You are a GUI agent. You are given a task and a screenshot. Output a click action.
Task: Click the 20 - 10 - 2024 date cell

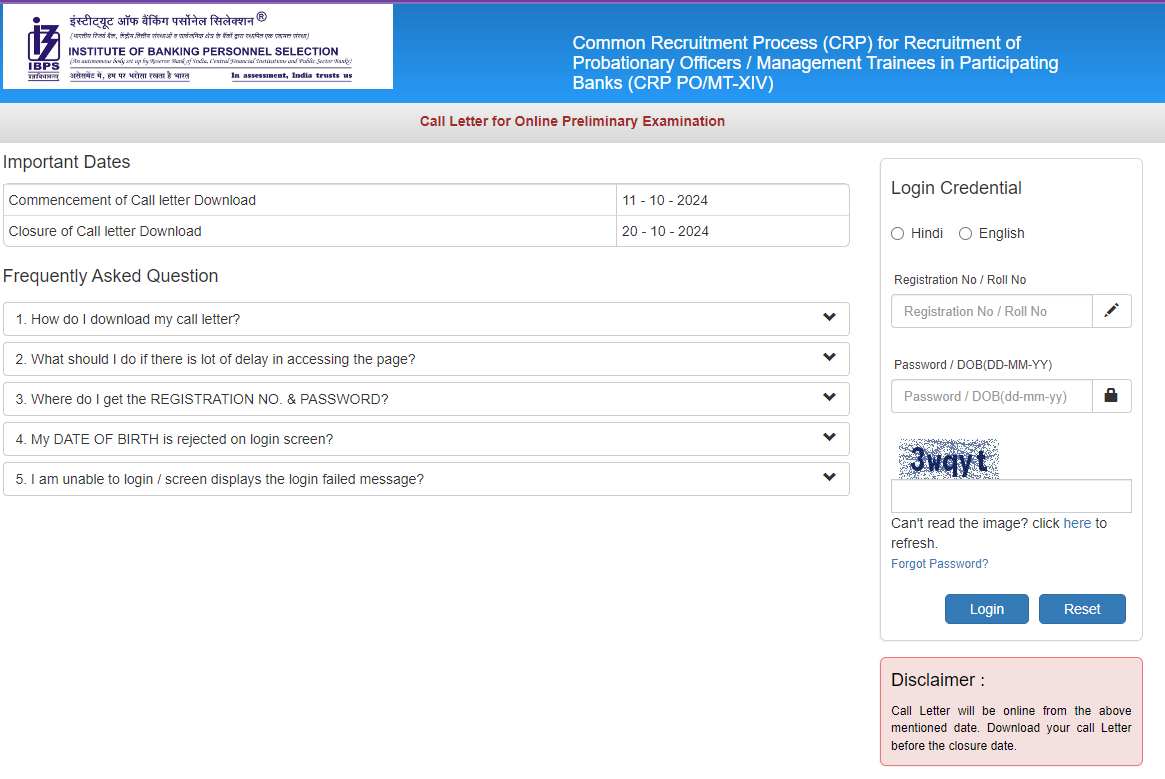coord(733,231)
